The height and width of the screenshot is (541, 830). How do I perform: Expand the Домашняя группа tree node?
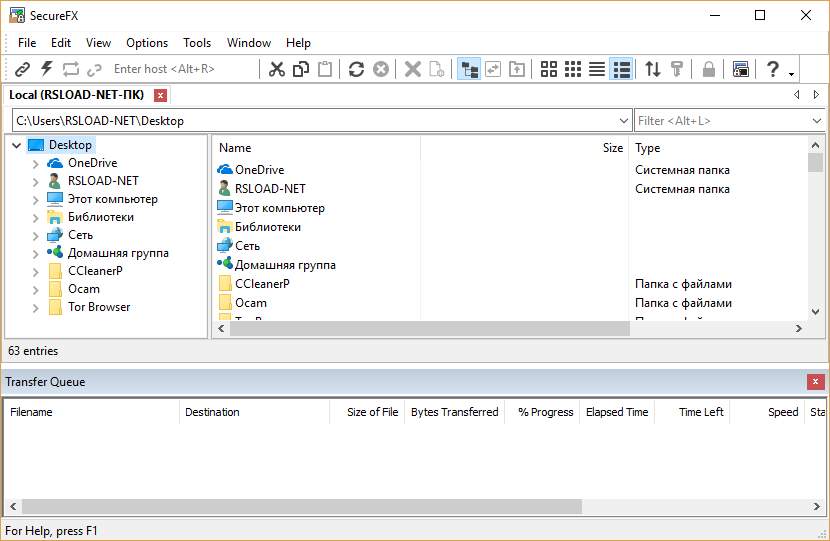pos(35,254)
